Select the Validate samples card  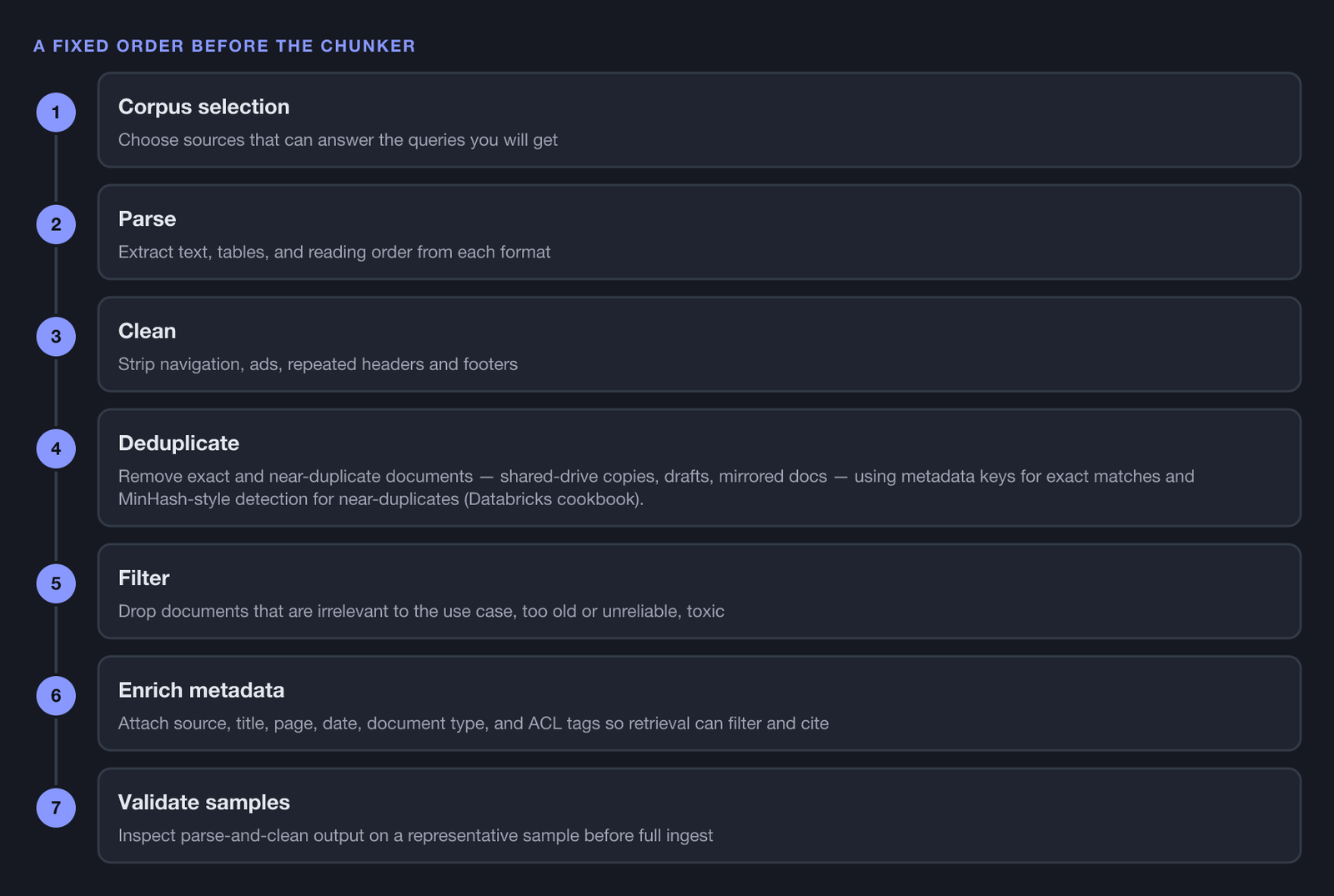700,815
